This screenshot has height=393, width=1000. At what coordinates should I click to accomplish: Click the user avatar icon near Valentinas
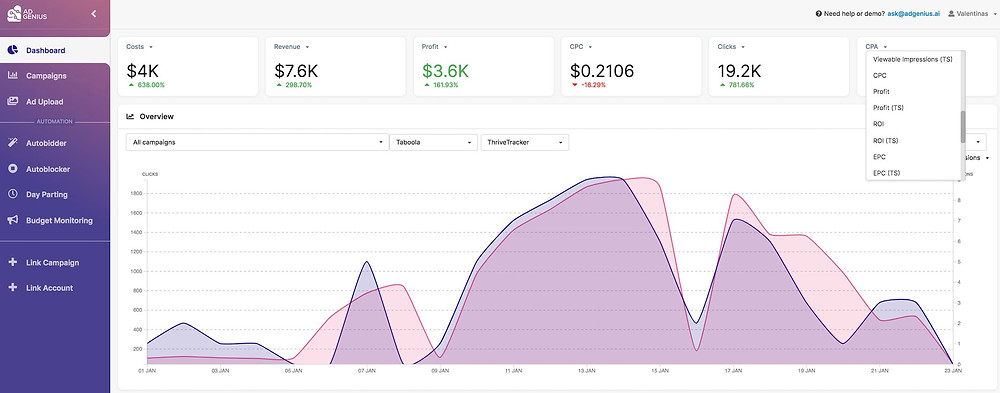(952, 13)
